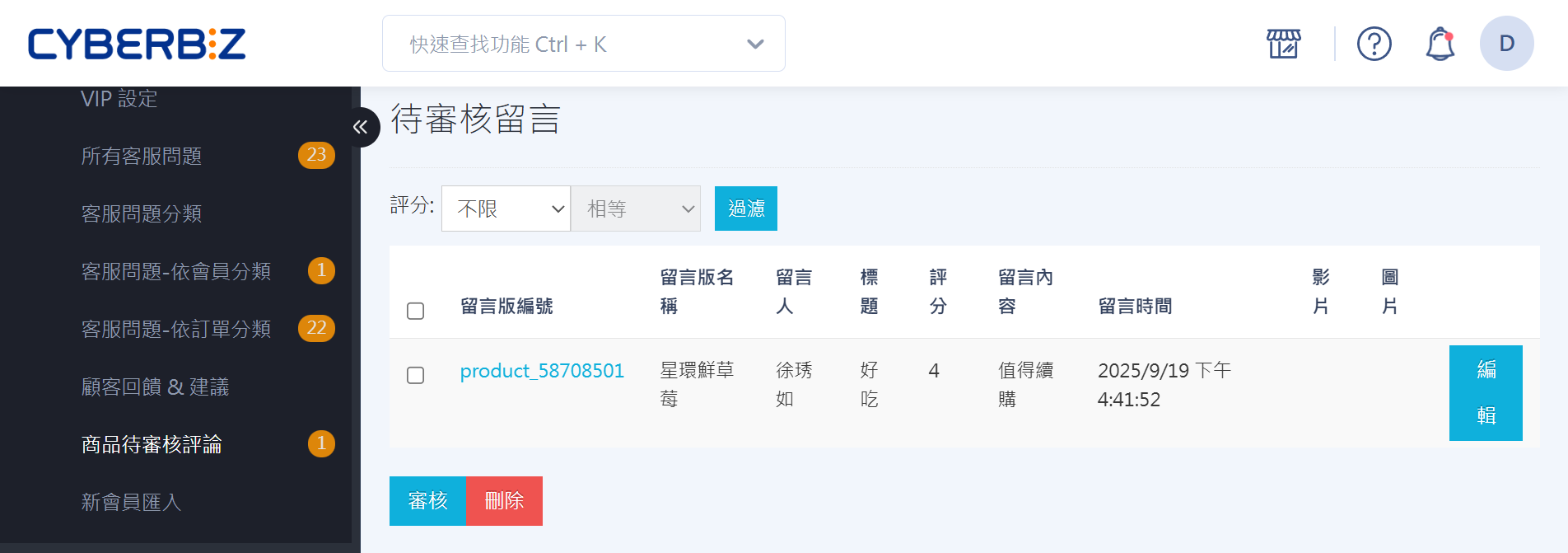Open 顧客回饋 & 建議 menu item

point(155,387)
